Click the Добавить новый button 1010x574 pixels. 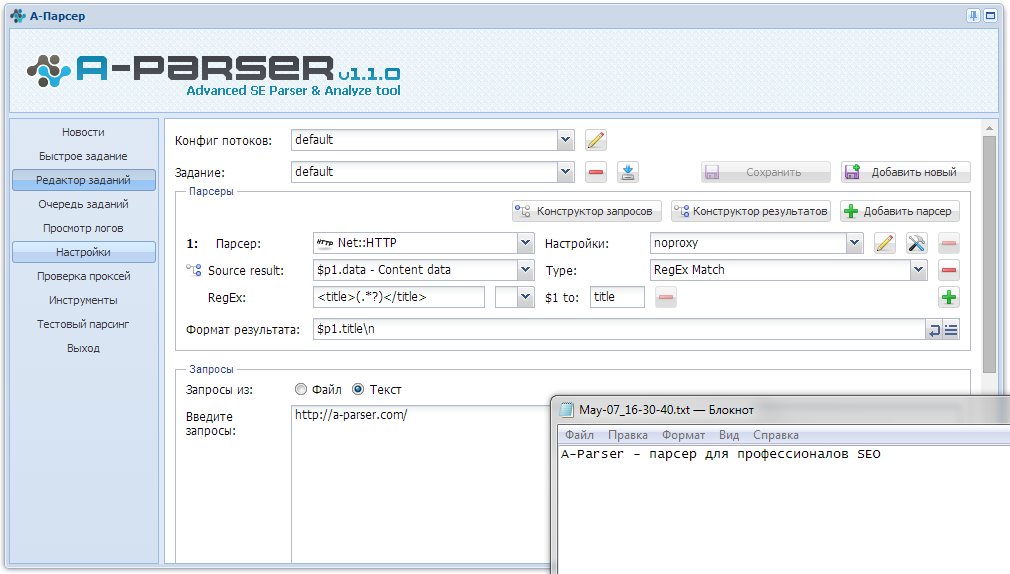905,172
